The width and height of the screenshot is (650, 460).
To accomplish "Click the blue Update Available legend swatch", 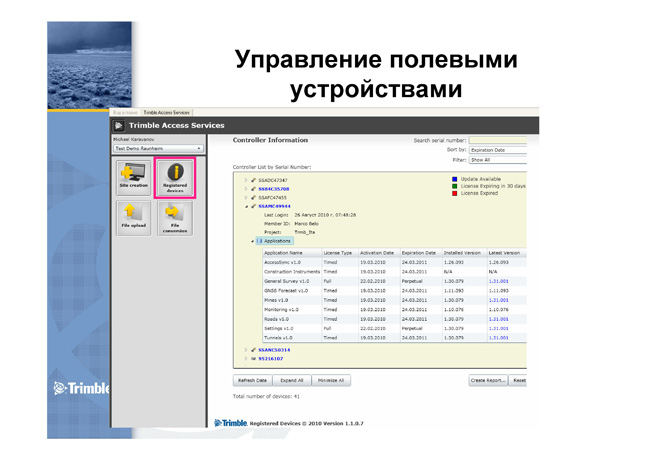I will tap(454, 179).
